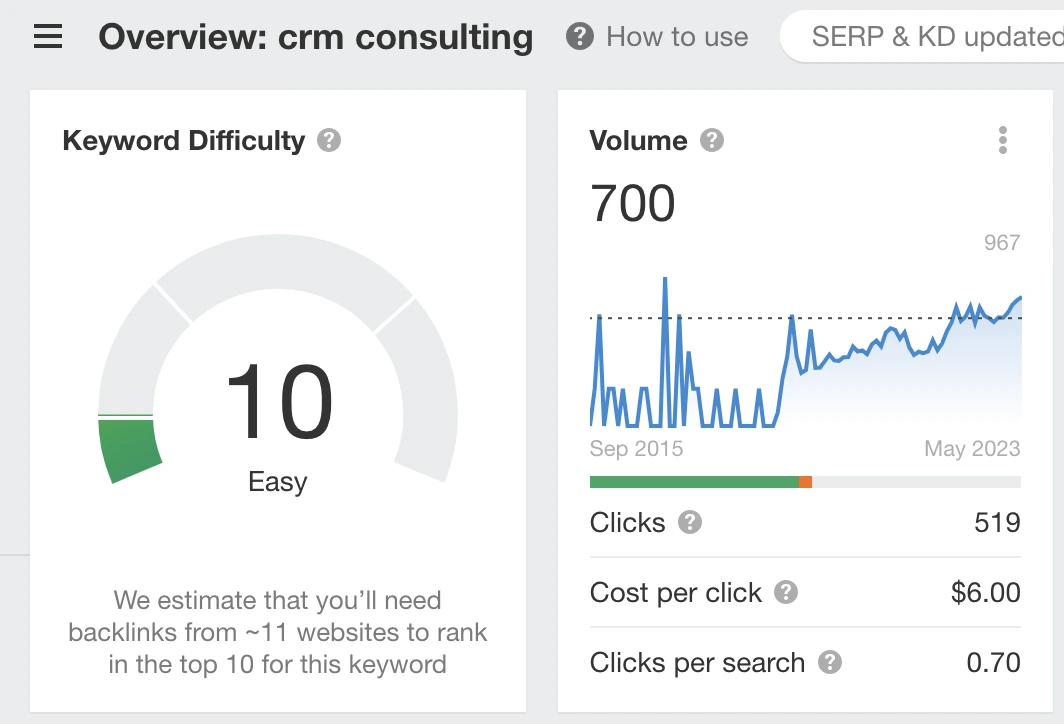
Task: Open the How to use link
Action: click(x=677, y=37)
